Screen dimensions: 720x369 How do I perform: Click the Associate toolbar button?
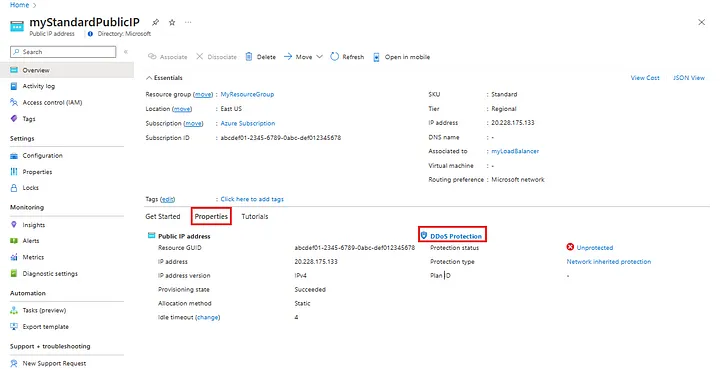tap(168, 57)
